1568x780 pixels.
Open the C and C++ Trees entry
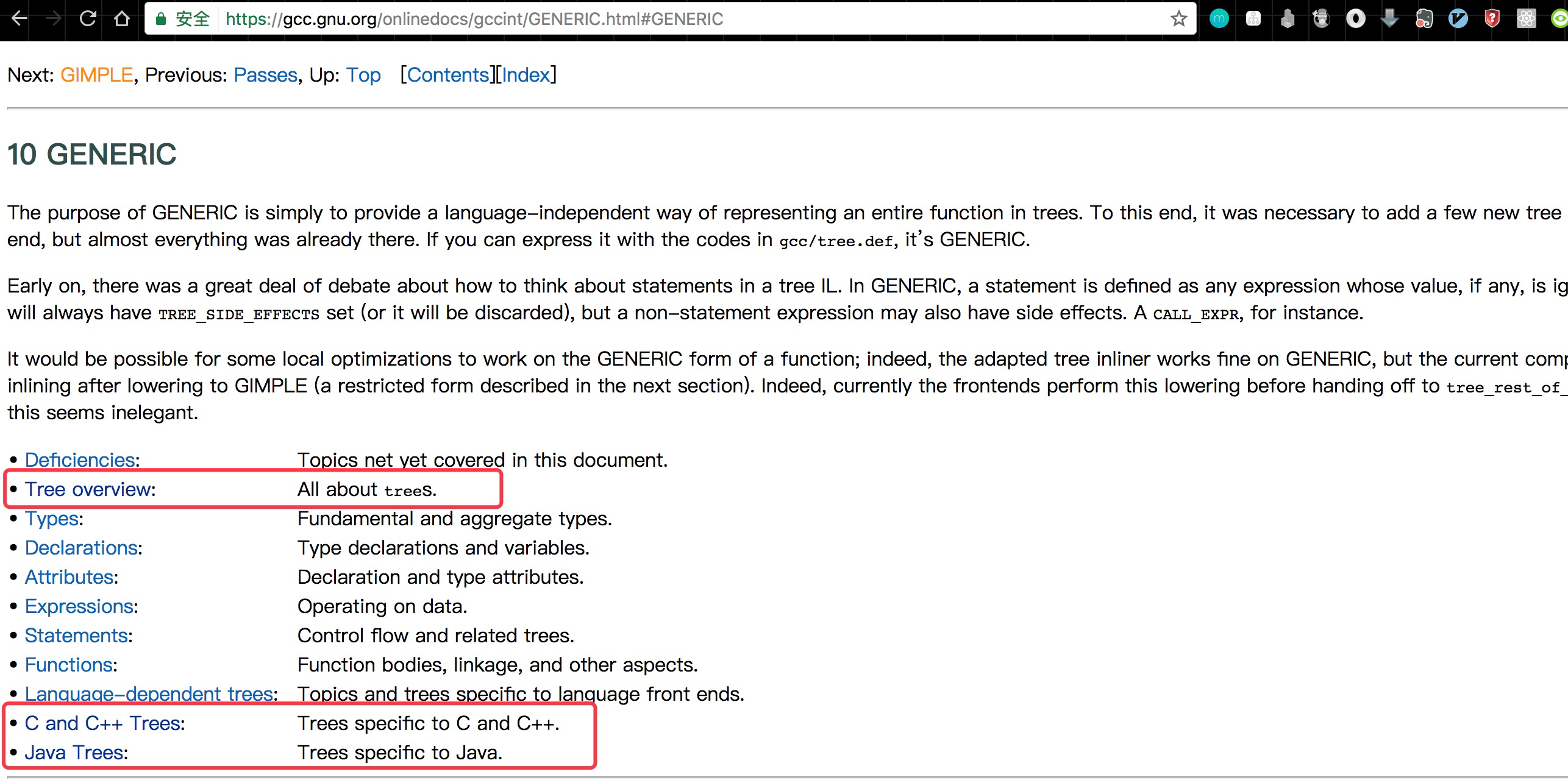click(x=103, y=723)
